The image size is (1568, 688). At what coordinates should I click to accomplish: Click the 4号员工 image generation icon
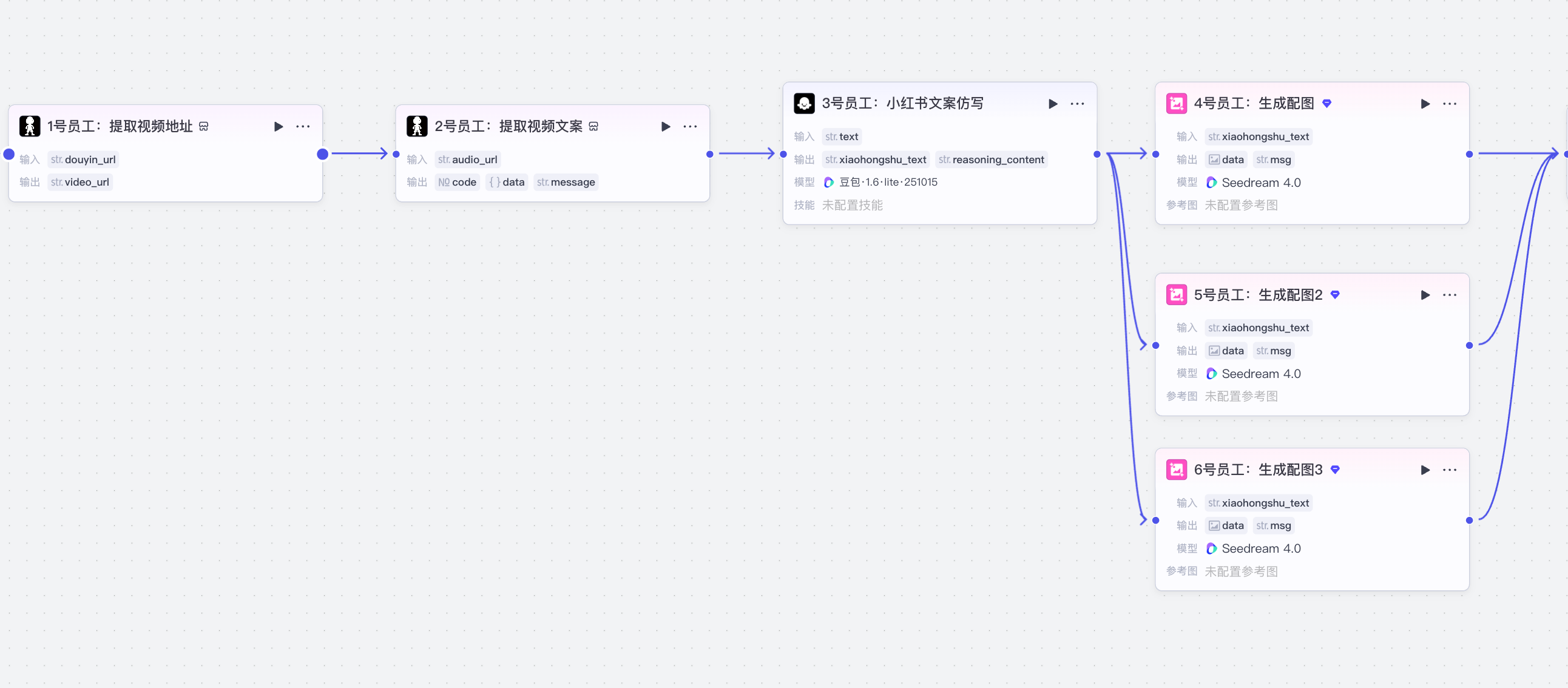(x=1176, y=104)
